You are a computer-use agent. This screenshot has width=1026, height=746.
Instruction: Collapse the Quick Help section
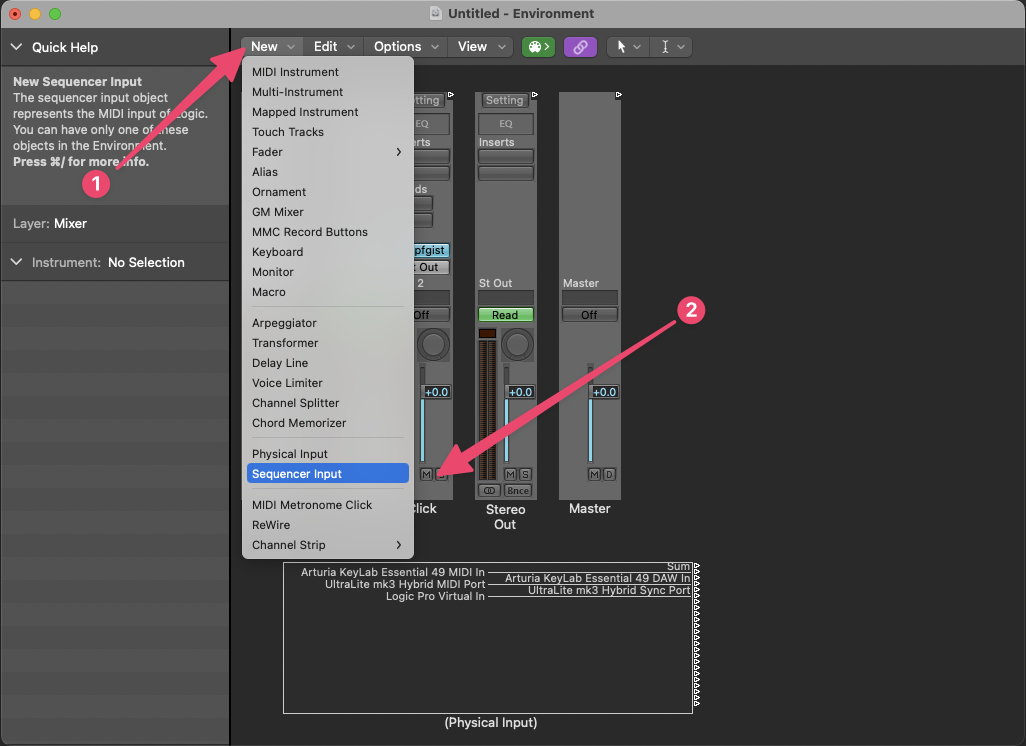[x=17, y=47]
